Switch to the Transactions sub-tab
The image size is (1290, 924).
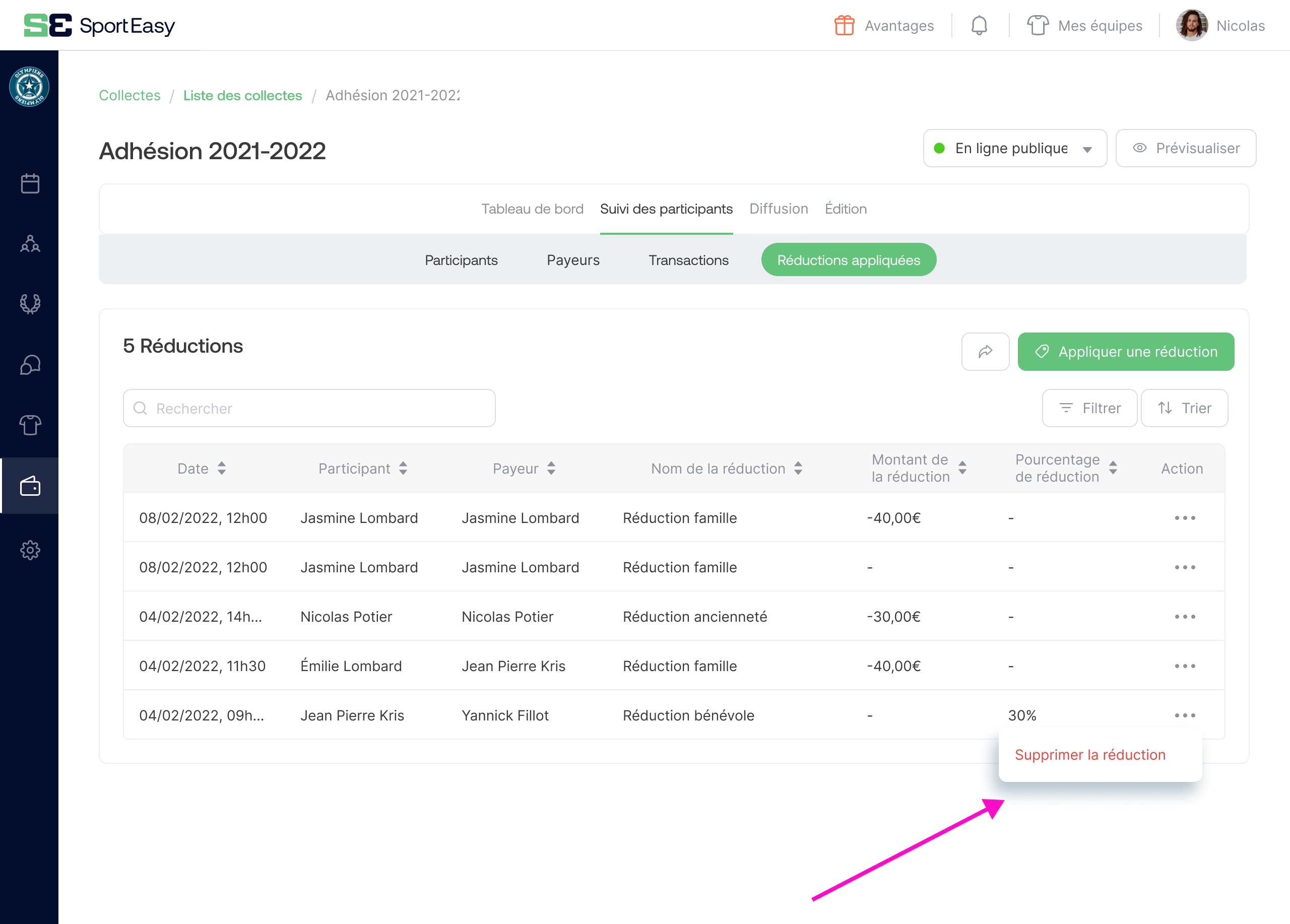(688, 260)
